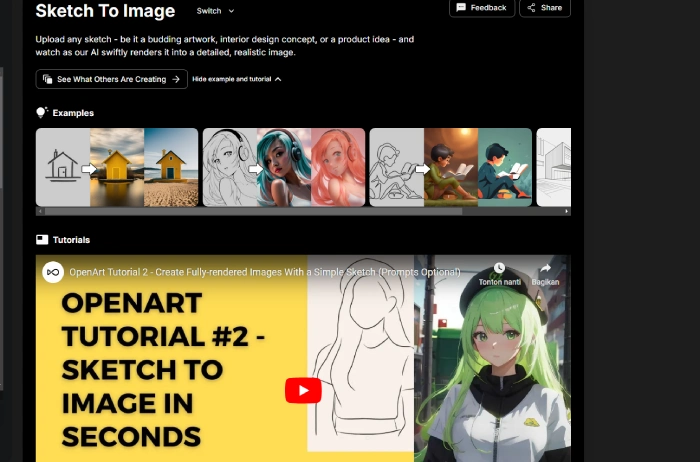The height and width of the screenshot is (462, 700).
Task: Click the share icon in Share button
Action: tap(531, 8)
